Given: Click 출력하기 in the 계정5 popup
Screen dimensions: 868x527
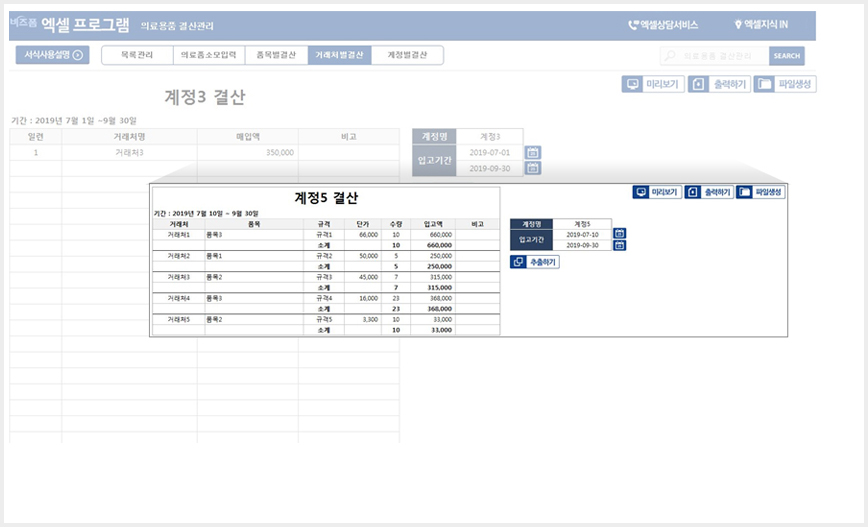Looking at the screenshot, I should pyautogui.click(x=709, y=192).
